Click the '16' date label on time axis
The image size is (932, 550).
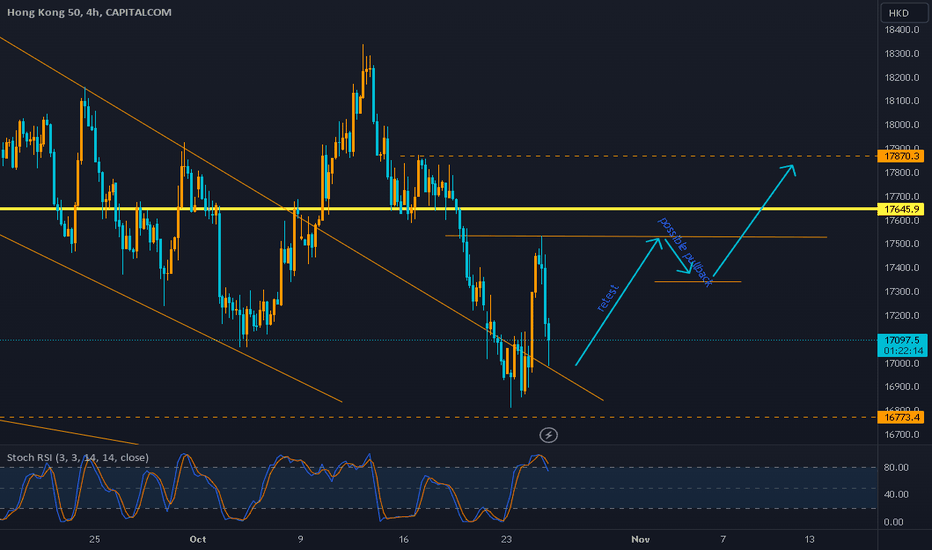point(404,539)
